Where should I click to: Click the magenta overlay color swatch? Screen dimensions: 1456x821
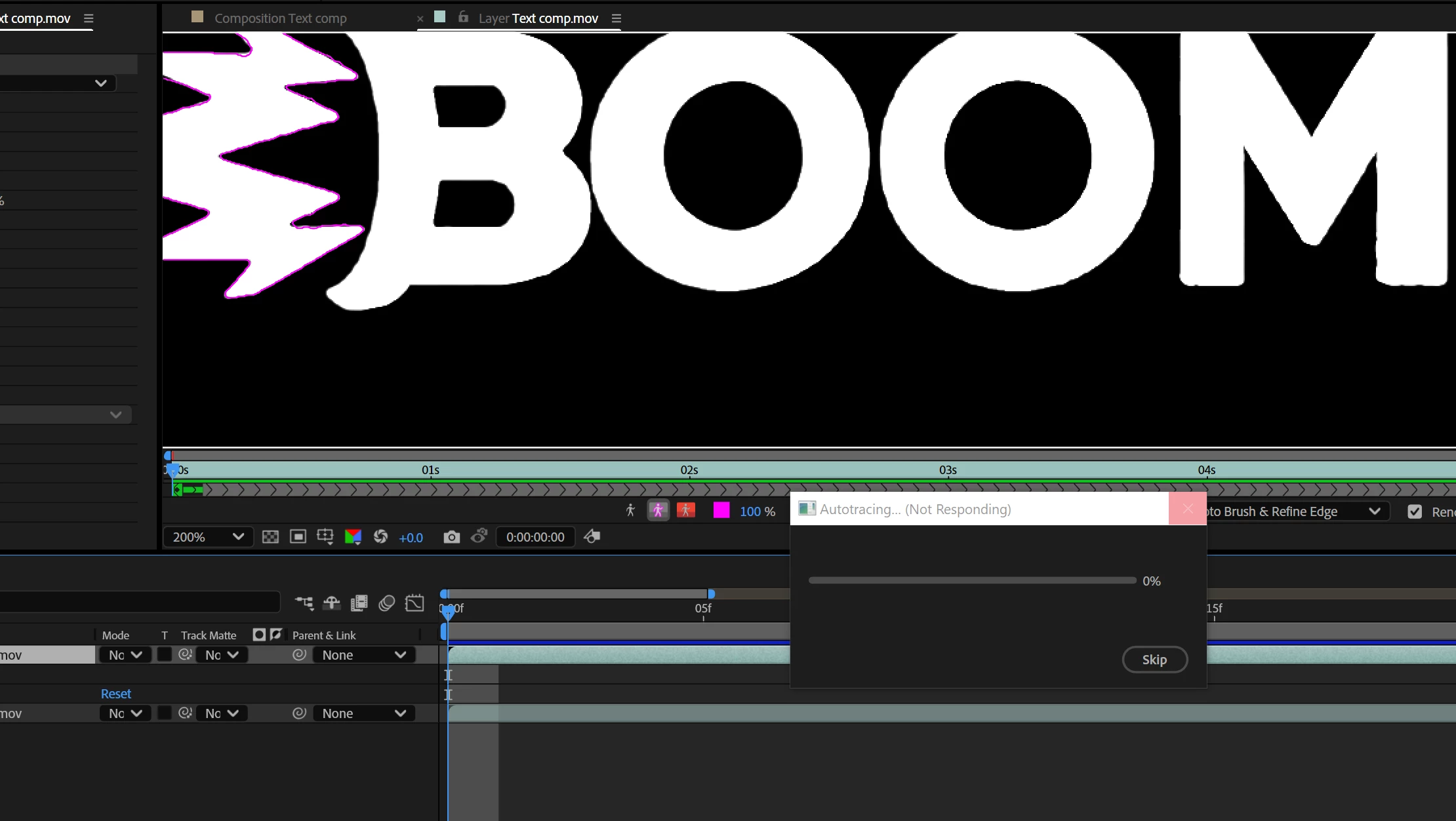click(x=721, y=510)
